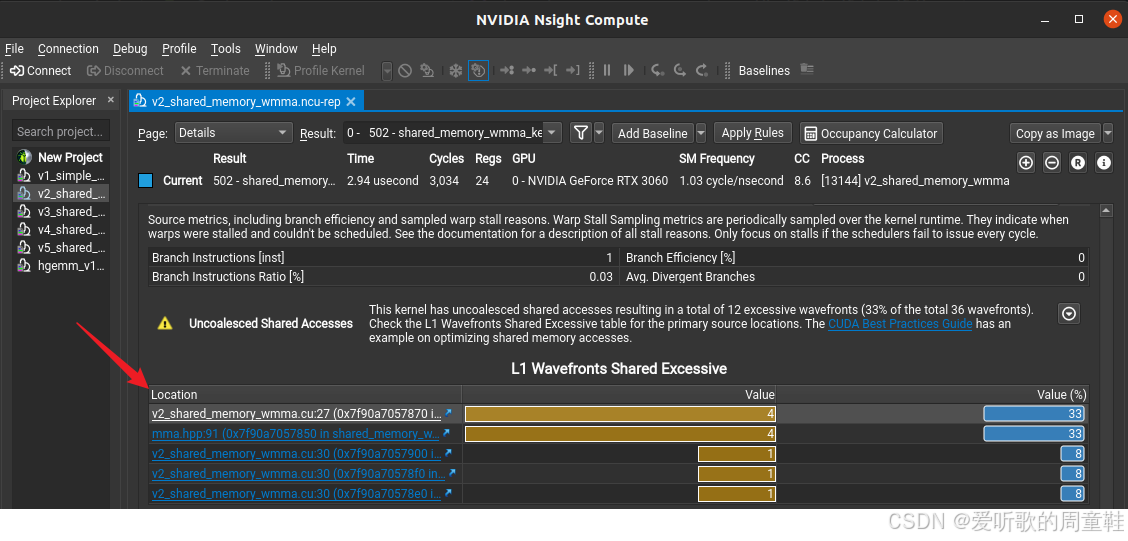
Task: Open the dropdown arrow beside the filter icon
Action: coord(599,133)
